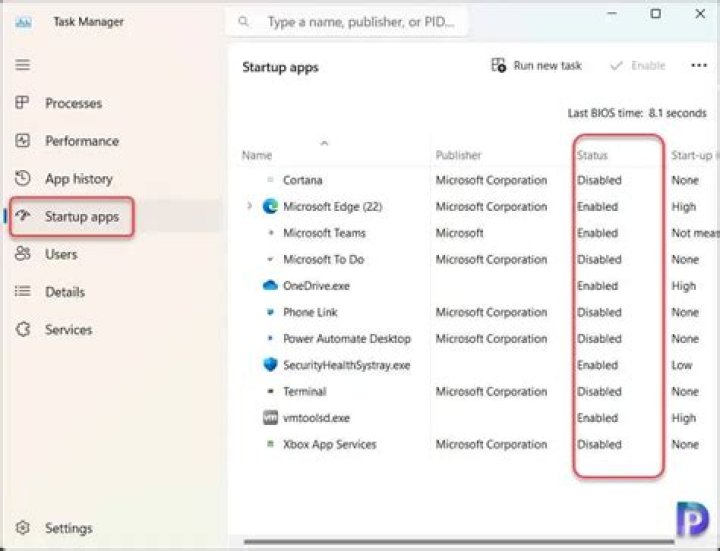
Task: Click Run new task button
Action: point(536,66)
